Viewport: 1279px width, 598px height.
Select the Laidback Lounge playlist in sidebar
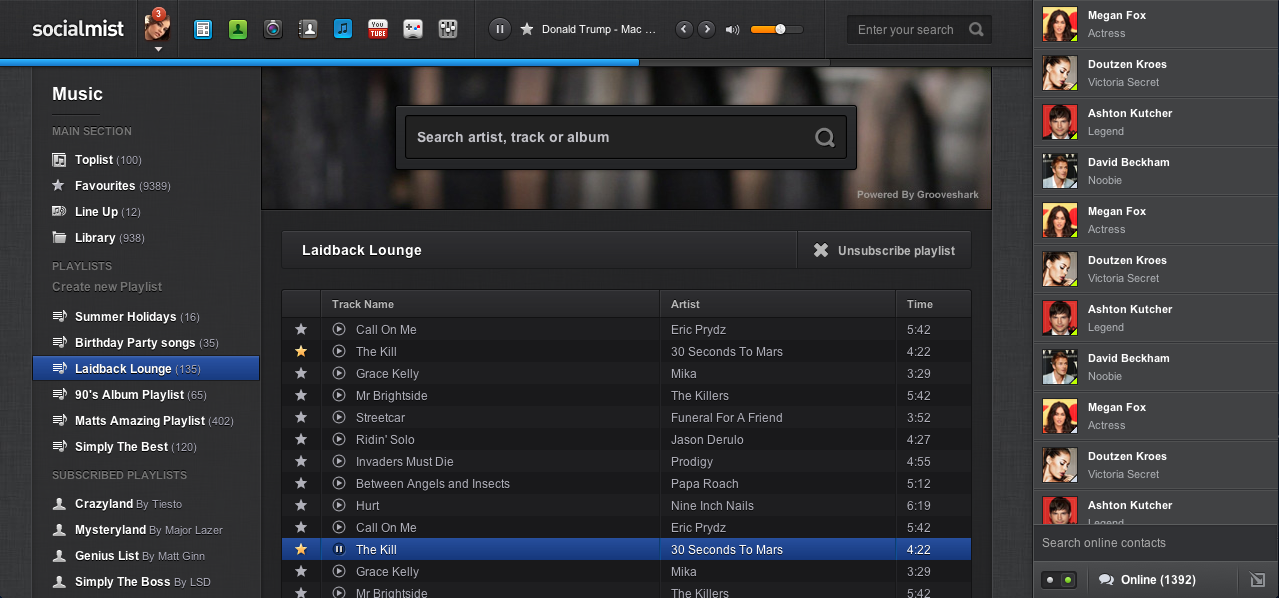146,369
